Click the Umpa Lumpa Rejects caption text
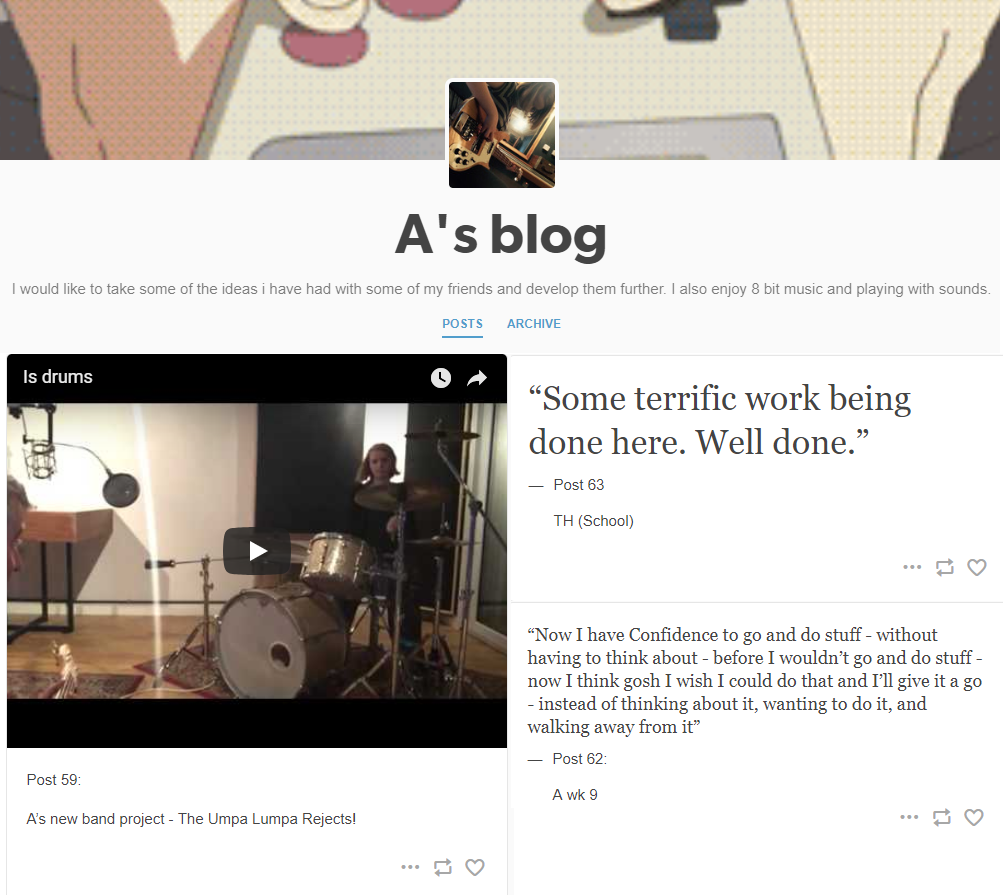This screenshot has height=895, width=1003. pyautogui.click(x=191, y=819)
